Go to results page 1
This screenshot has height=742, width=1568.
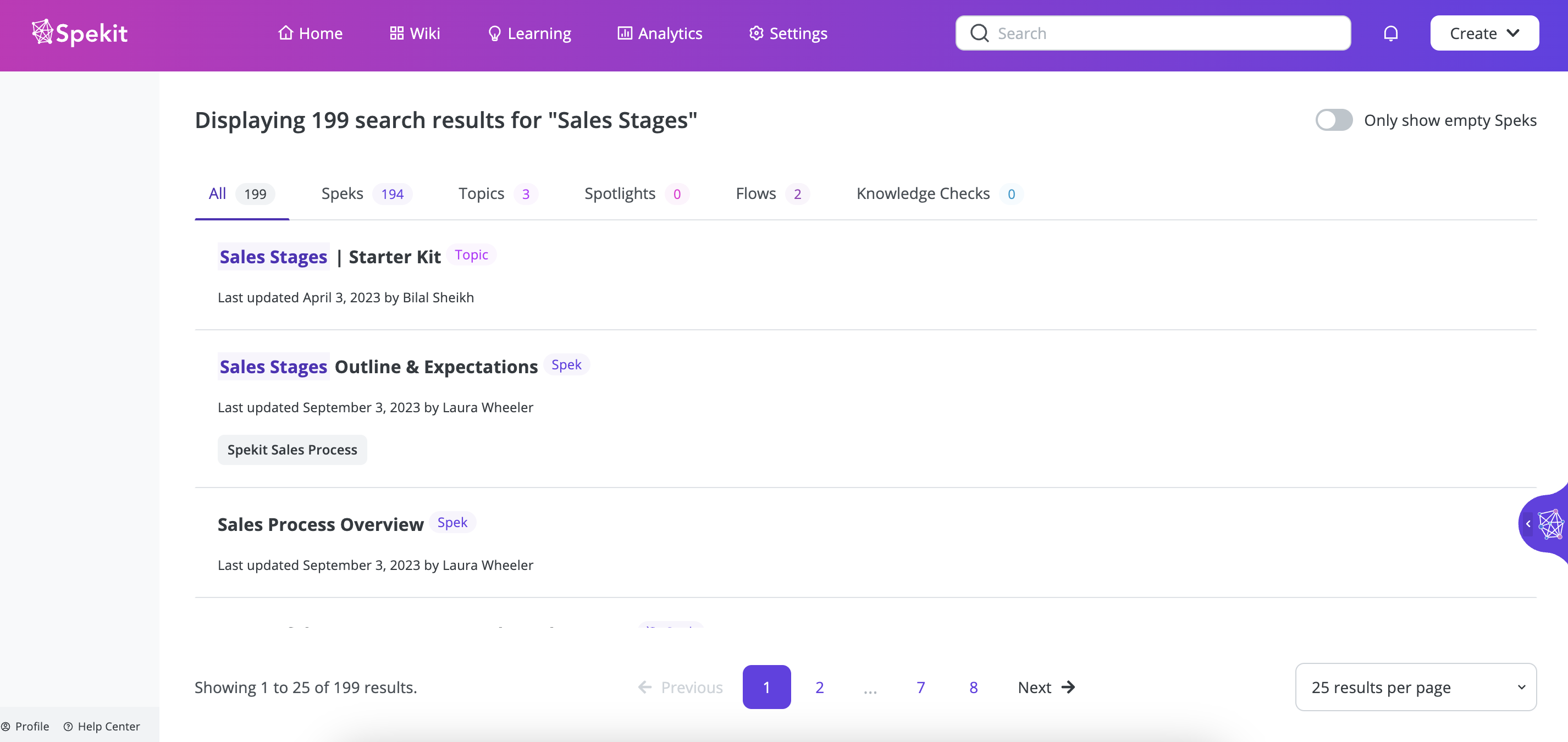(766, 686)
